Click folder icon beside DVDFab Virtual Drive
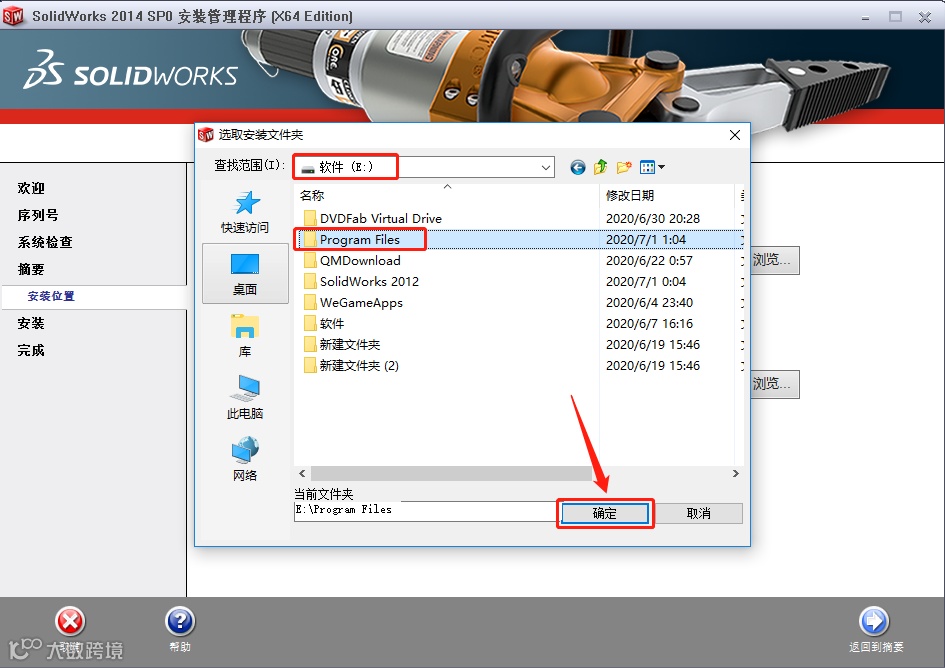Screen dimensions: 945x668 [310, 218]
